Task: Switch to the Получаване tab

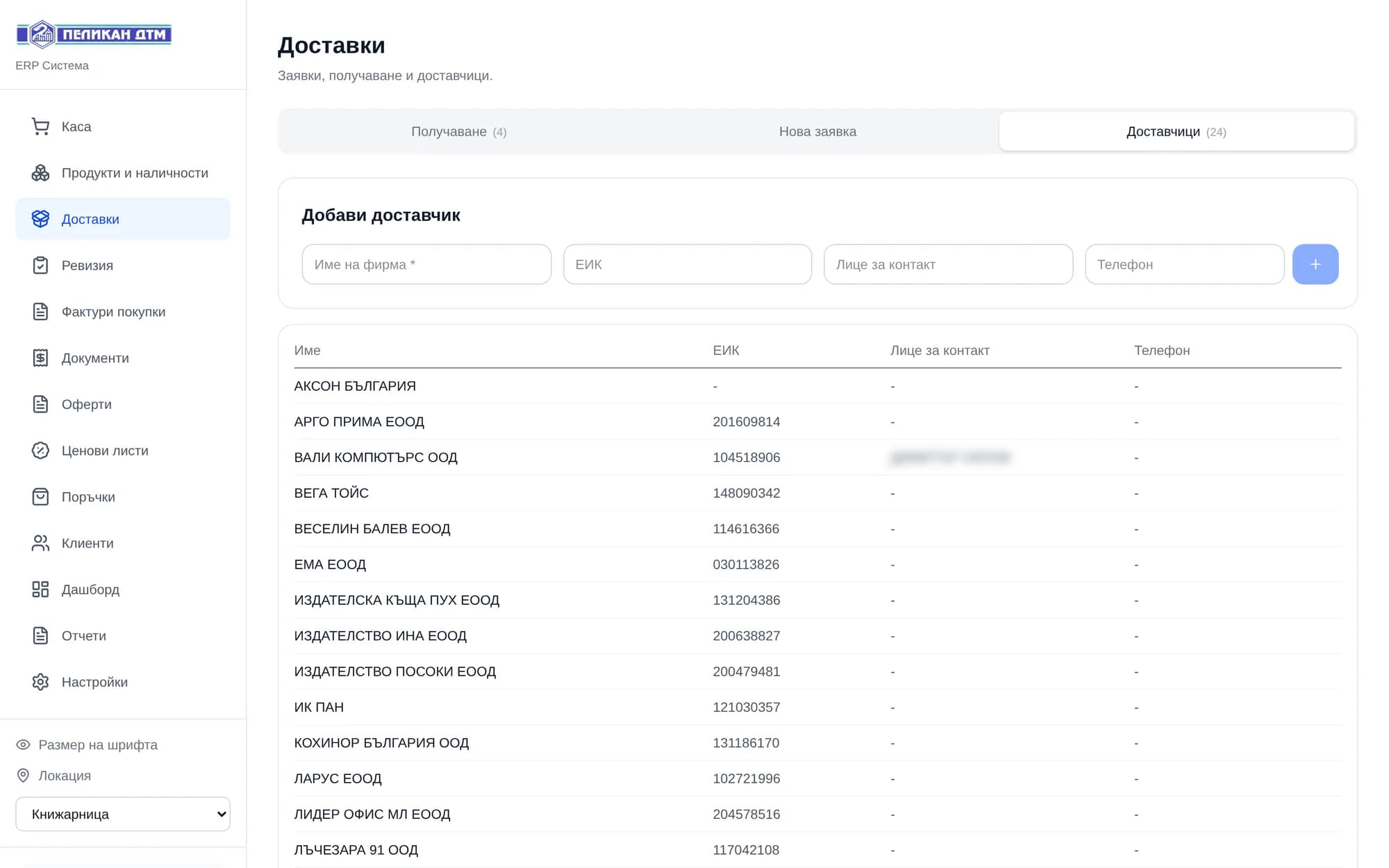Action: (x=459, y=131)
